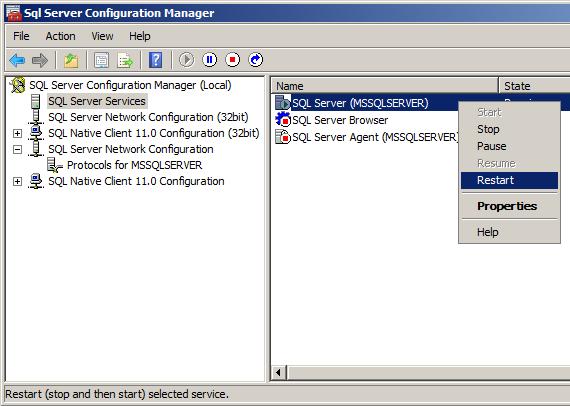
Task: Click the Pause Service toolbar icon
Action: click(x=209, y=60)
